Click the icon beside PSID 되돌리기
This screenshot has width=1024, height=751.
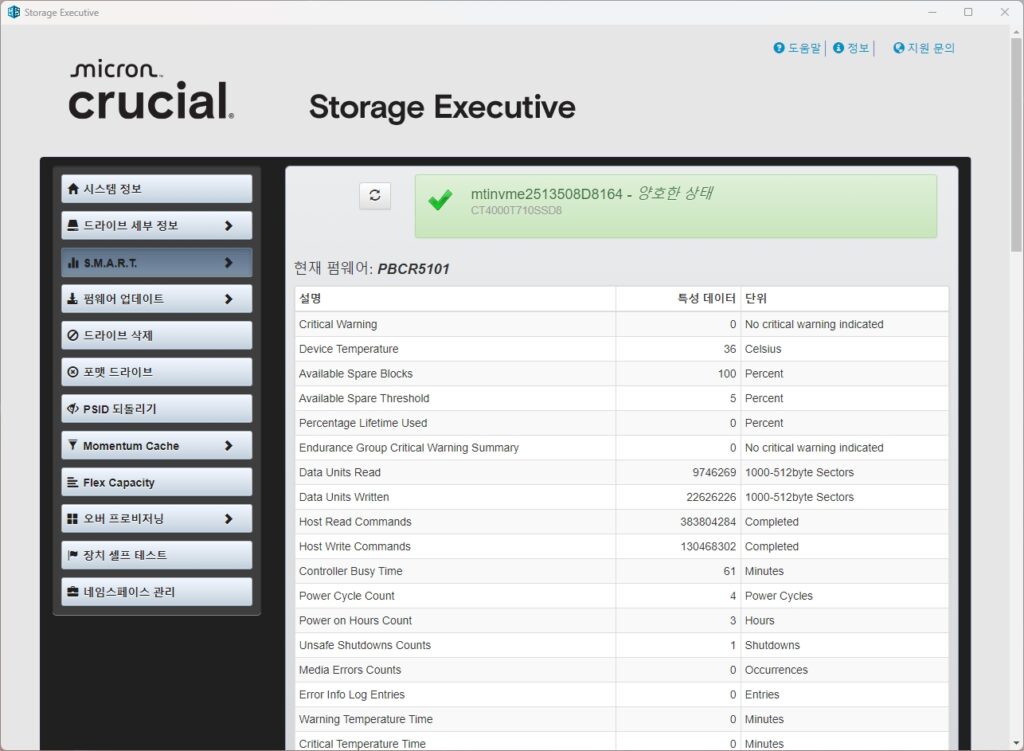(73, 408)
